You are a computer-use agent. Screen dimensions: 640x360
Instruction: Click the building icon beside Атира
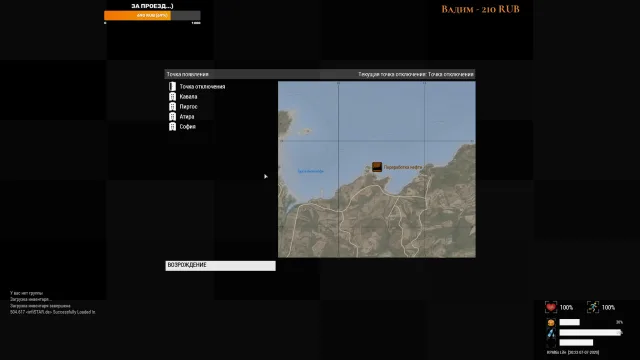click(172, 117)
